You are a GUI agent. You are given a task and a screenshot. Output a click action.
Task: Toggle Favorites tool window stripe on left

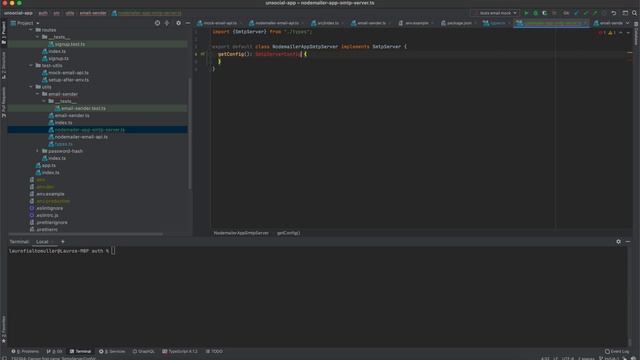(4, 329)
